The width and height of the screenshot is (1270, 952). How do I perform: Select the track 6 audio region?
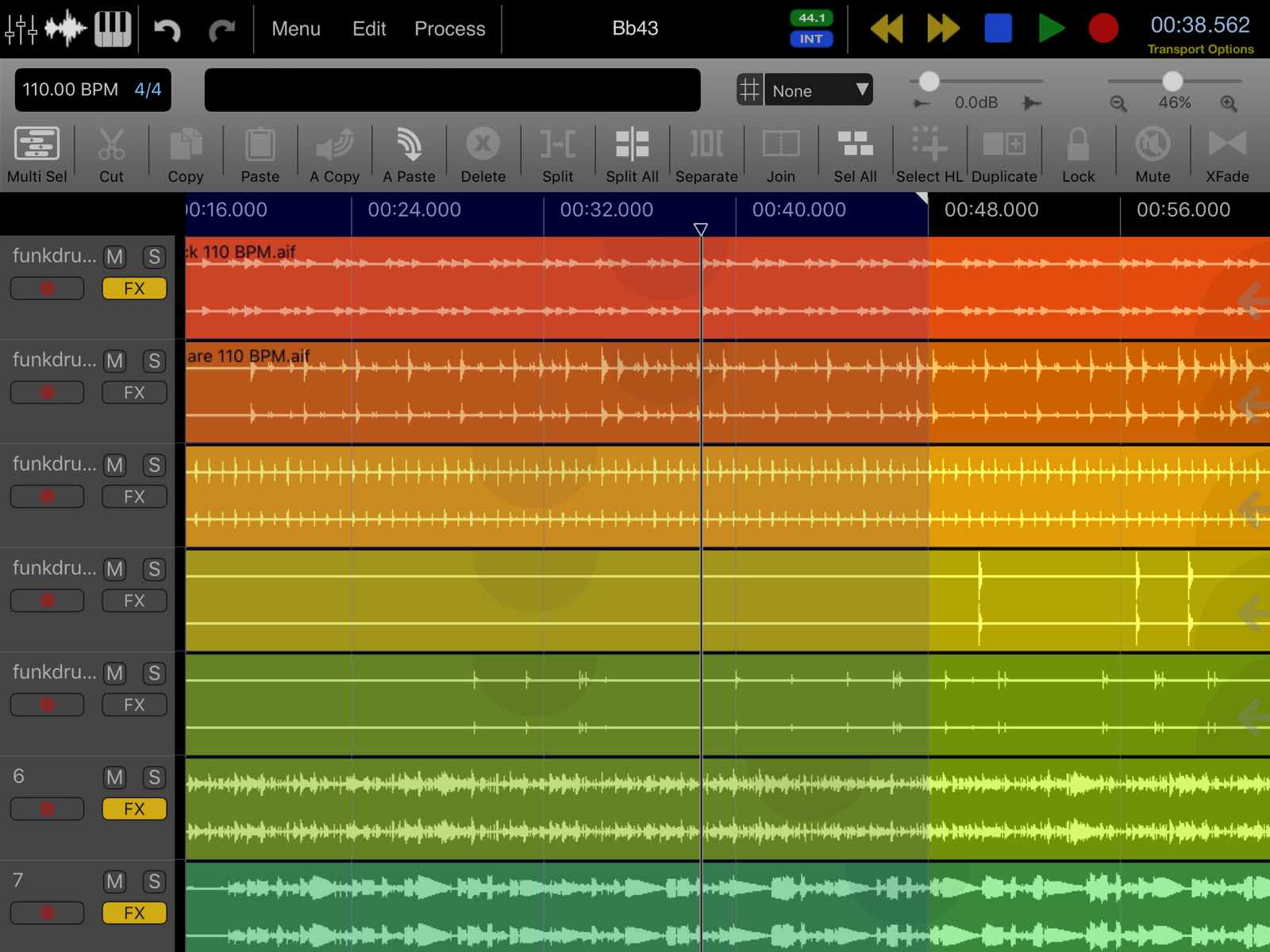point(727,808)
